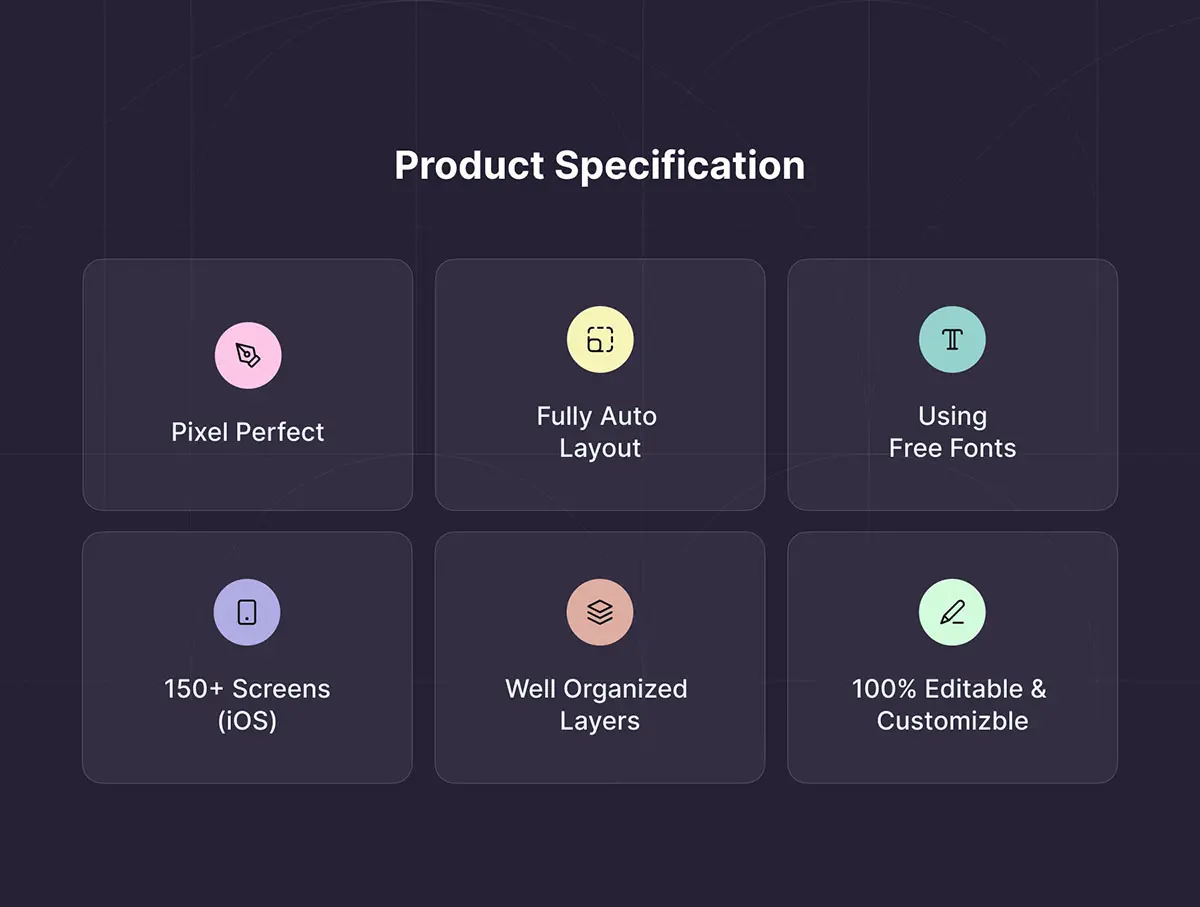Click the auto layout frame icon
Viewport: 1200px width, 907px height.
(600, 340)
